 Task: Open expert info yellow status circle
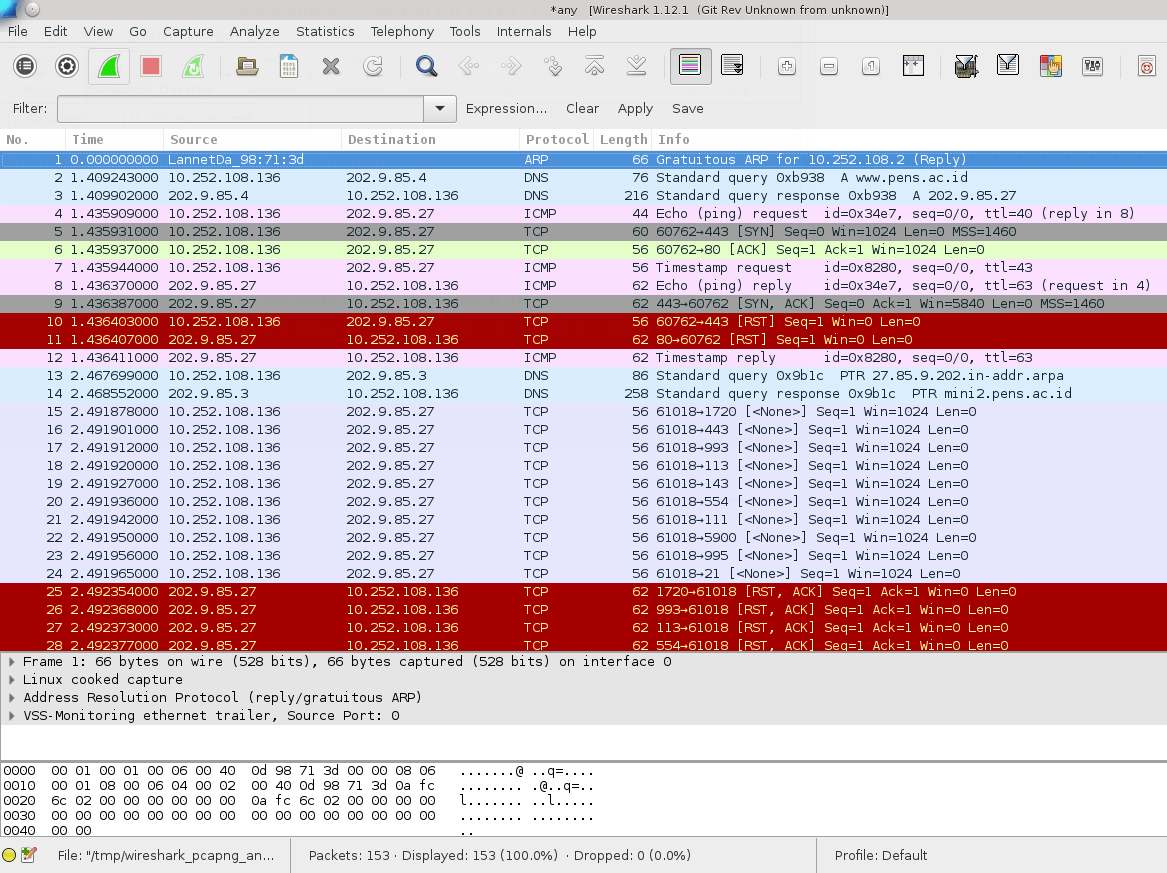click(9, 855)
